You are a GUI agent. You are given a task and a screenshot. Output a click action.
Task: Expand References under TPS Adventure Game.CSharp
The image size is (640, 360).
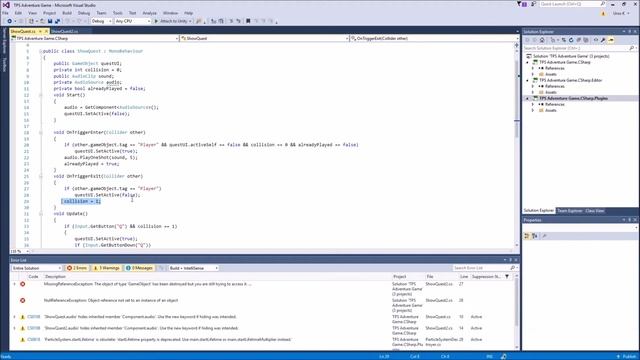coord(533,69)
